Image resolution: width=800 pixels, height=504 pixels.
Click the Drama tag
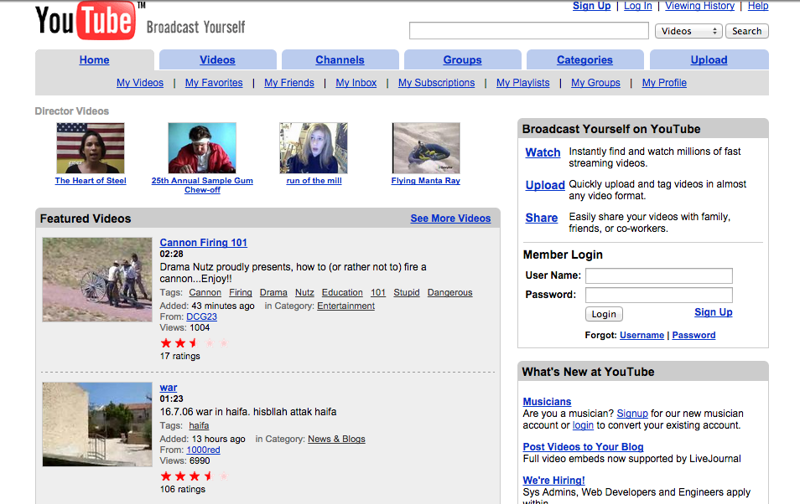coord(273,292)
